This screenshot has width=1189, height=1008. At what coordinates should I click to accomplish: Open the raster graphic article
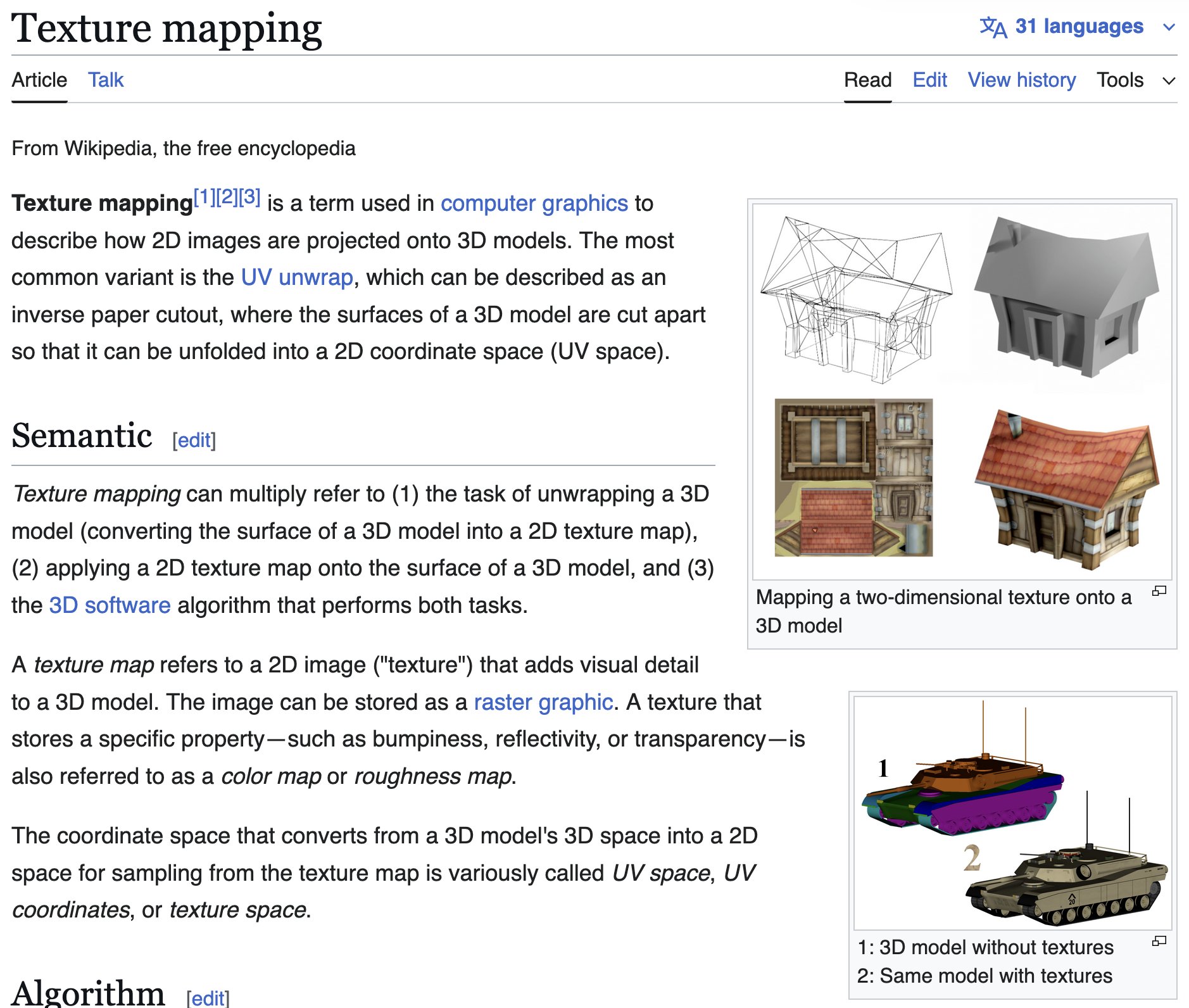point(543,702)
